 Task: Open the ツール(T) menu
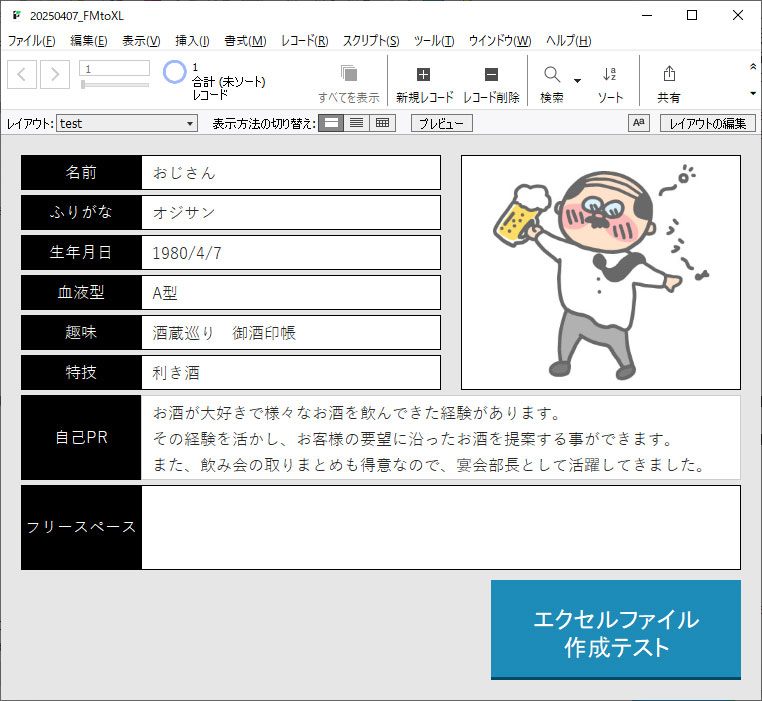pos(434,41)
